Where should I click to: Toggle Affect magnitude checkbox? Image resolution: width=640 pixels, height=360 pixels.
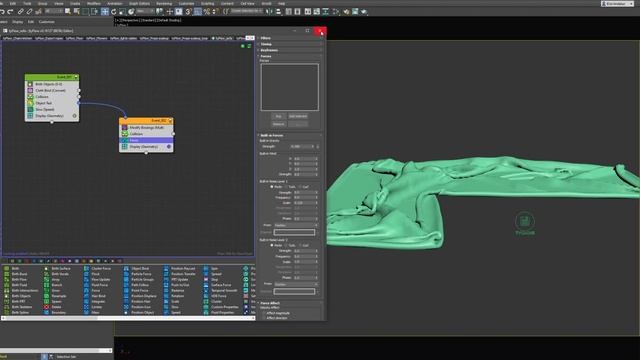pyautogui.click(x=264, y=313)
